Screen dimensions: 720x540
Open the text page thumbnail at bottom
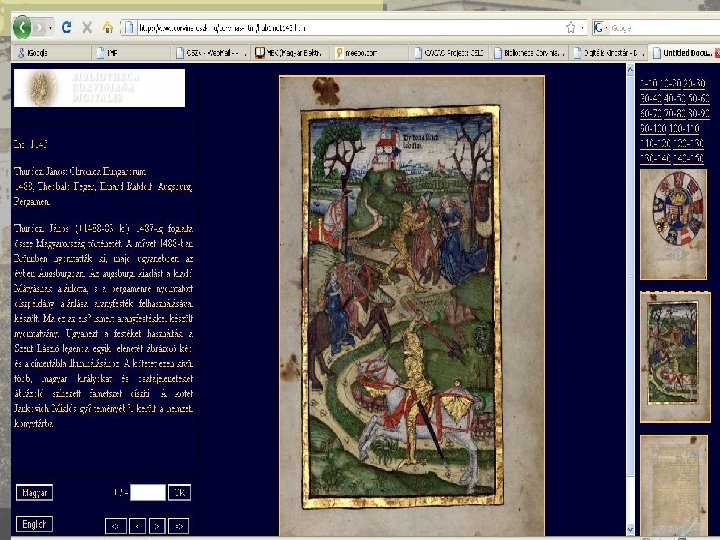coord(674,485)
